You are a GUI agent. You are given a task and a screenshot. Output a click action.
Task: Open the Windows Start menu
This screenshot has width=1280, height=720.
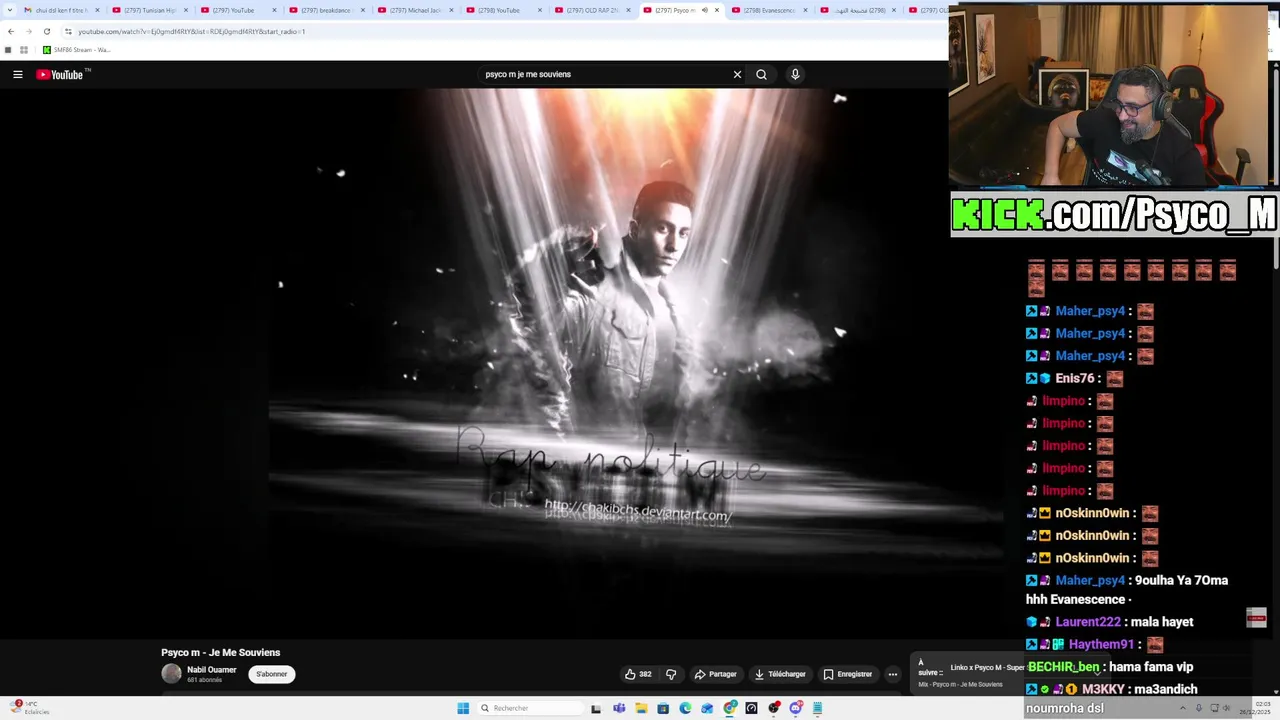point(463,708)
